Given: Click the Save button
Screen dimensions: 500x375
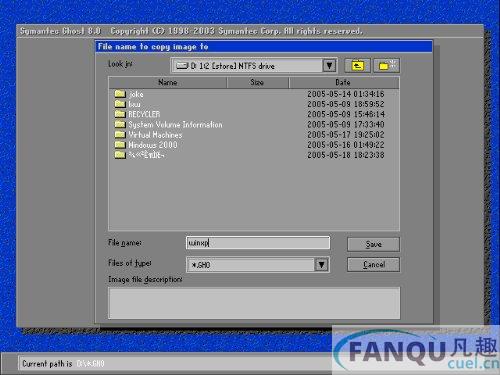Looking at the screenshot, I should pos(373,244).
